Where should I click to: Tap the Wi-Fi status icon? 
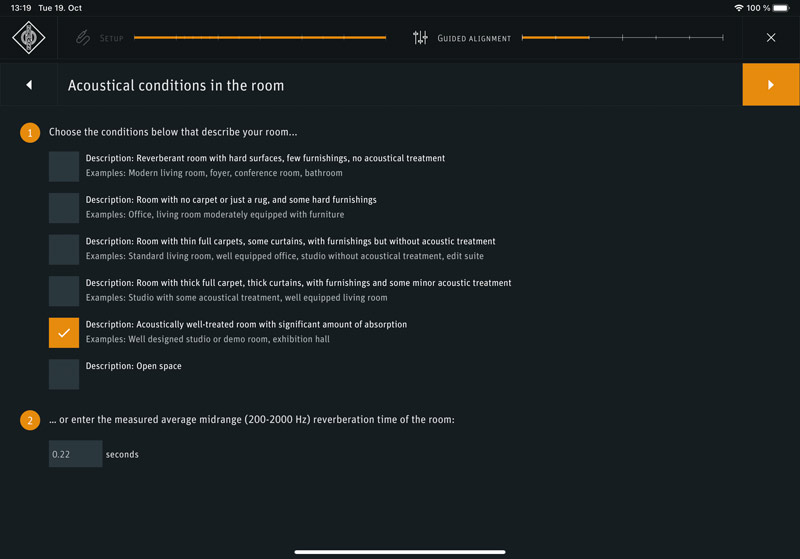click(x=739, y=8)
